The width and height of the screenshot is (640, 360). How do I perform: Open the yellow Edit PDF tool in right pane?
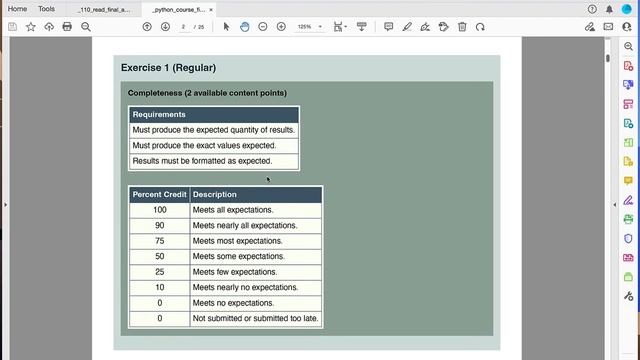pos(628,162)
